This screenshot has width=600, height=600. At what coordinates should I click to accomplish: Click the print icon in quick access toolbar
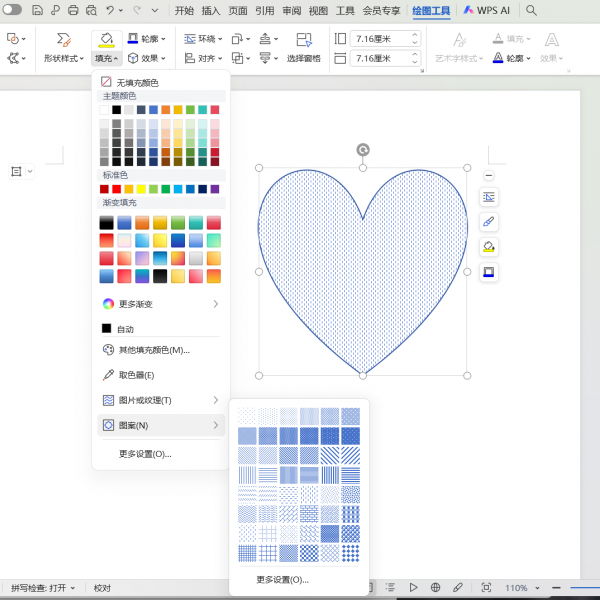(73, 11)
